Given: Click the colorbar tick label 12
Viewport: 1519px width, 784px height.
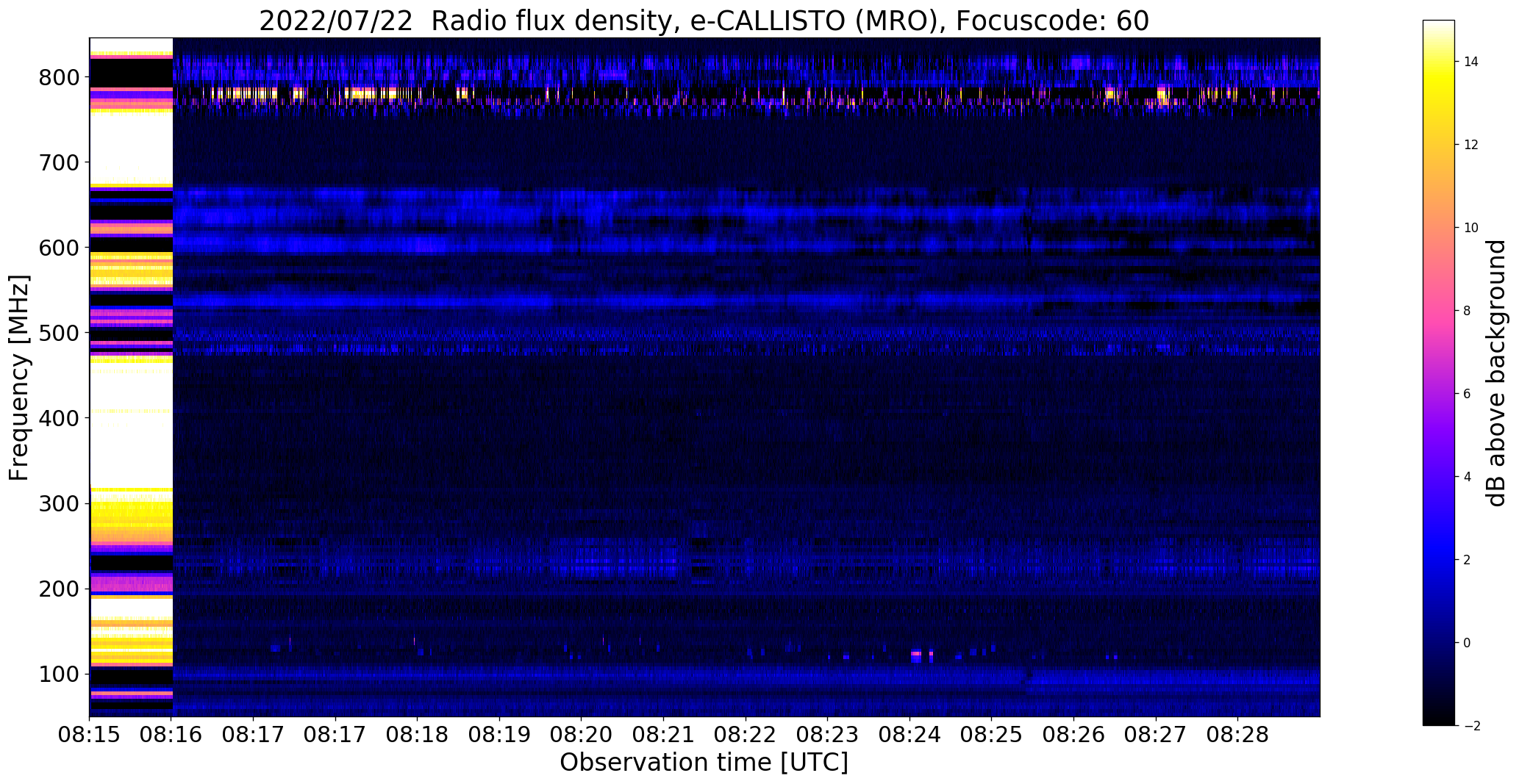Looking at the screenshot, I should point(1470,145).
